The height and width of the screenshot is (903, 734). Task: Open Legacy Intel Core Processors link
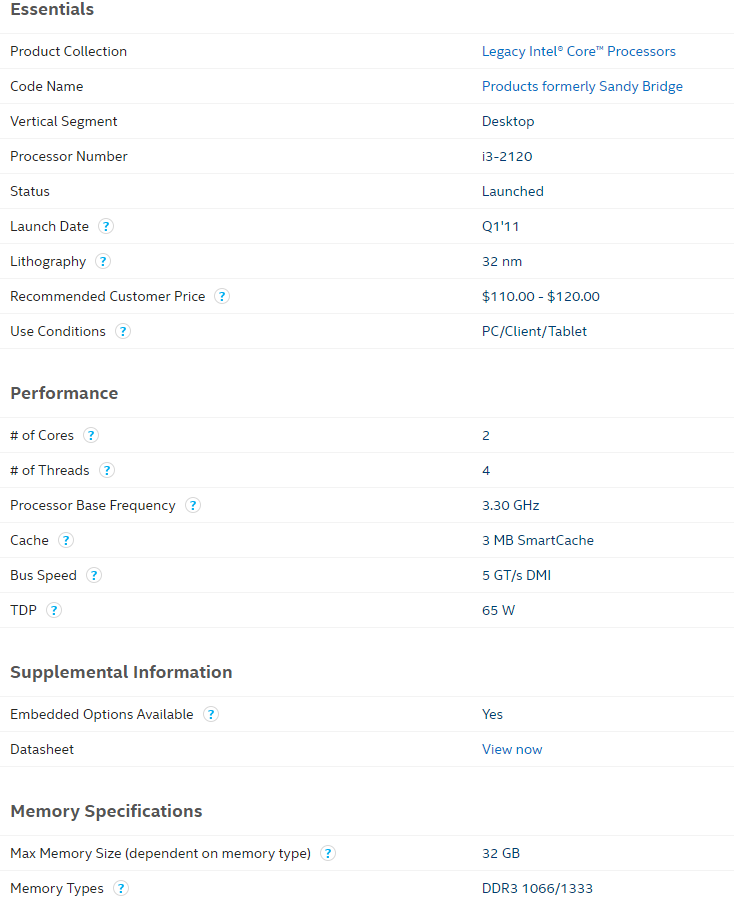click(x=578, y=51)
